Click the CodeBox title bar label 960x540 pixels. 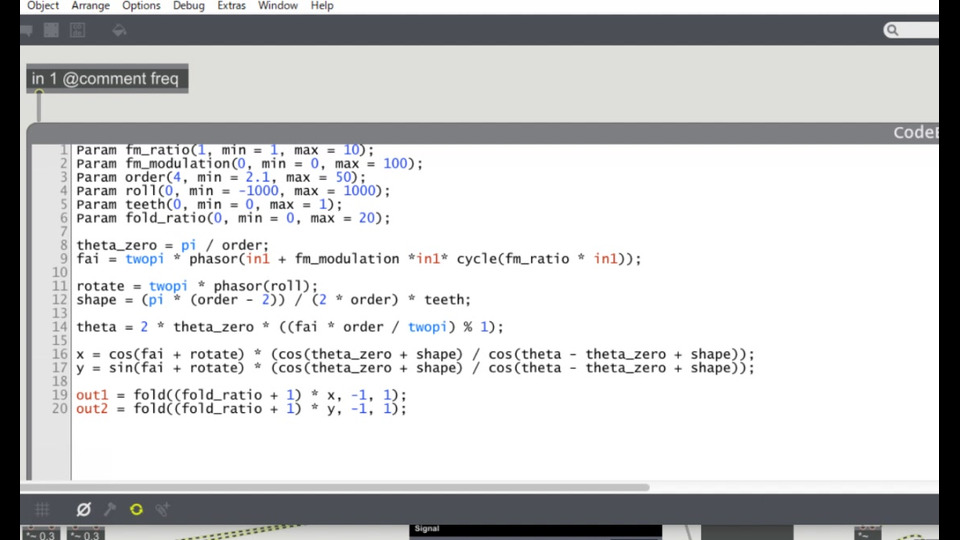(916, 133)
